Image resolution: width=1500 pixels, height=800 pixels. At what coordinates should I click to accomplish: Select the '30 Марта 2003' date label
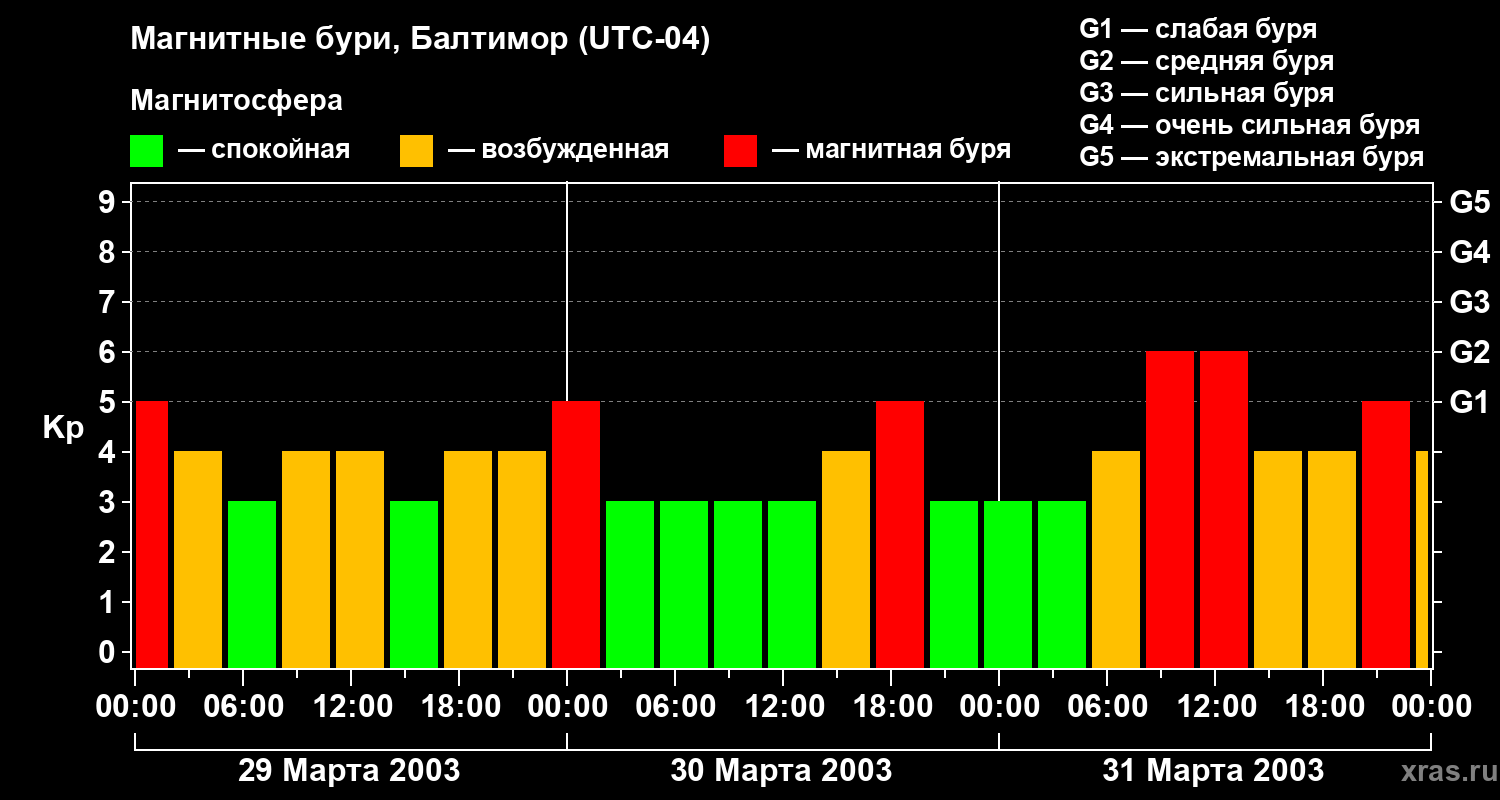click(781, 771)
